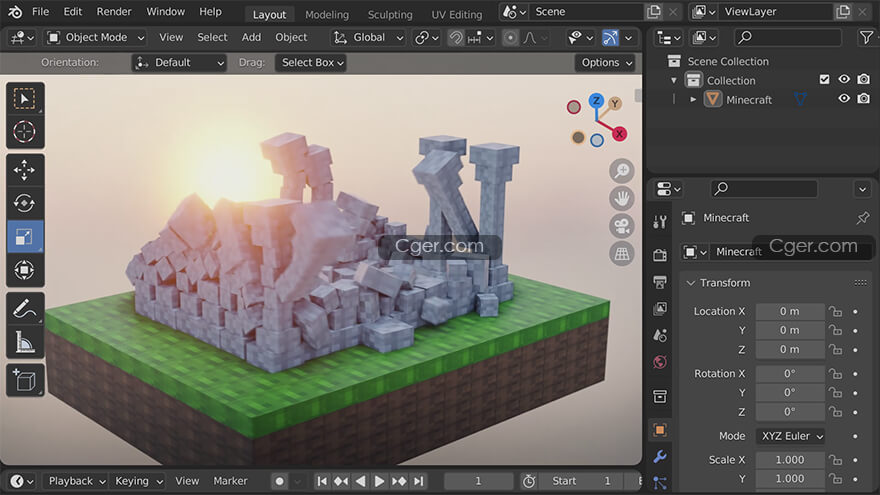Open the Output properties tab

tap(660, 282)
